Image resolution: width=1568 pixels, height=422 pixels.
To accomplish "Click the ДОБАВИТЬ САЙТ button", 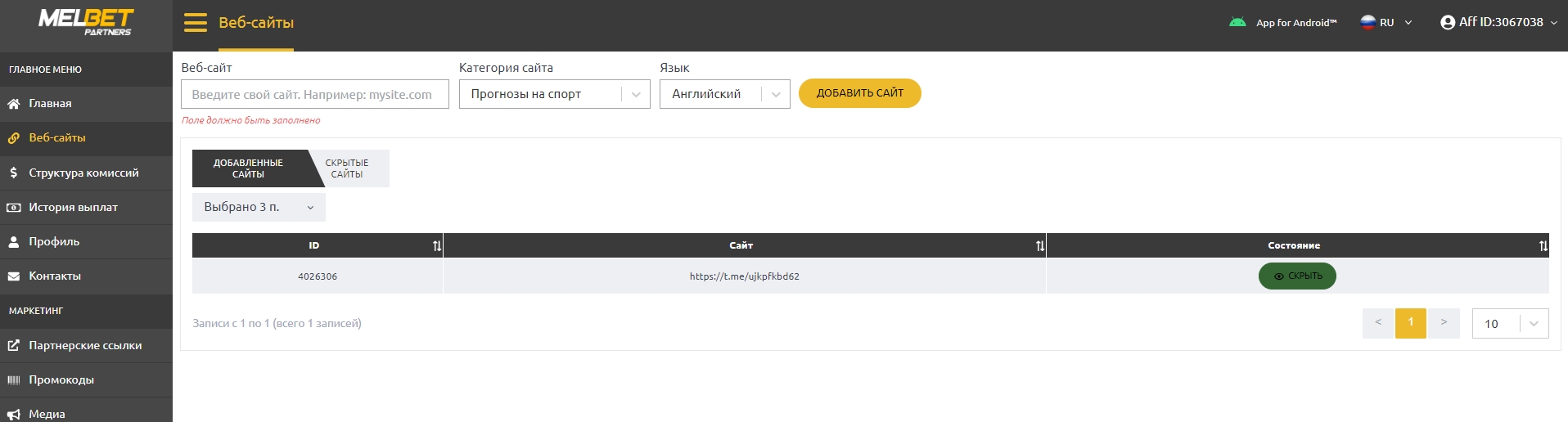I will (860, 93).
